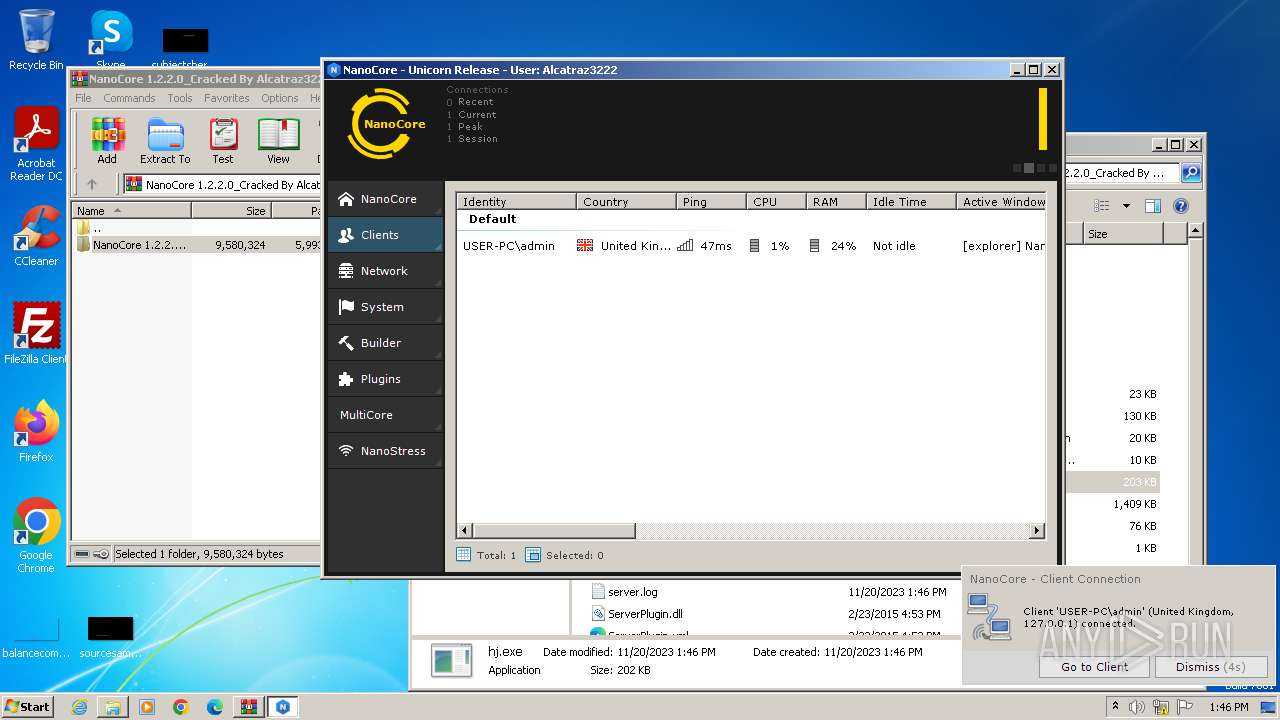Viewport: 1280px width, 720px height.
Task: Sort WinRAR list by Size column
Action: 231,211
